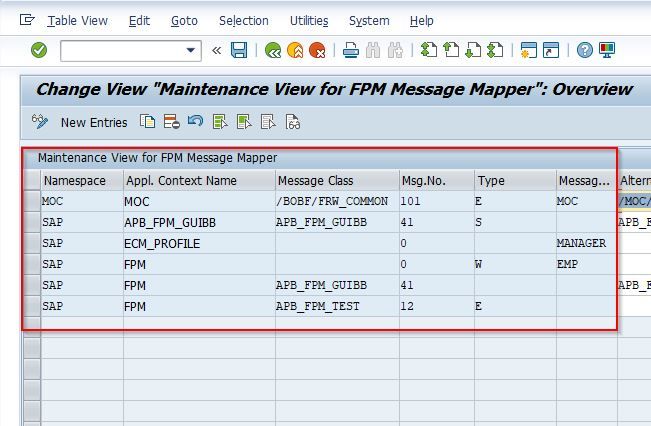
Task: Click the Copy As icon
Action: 147,122
